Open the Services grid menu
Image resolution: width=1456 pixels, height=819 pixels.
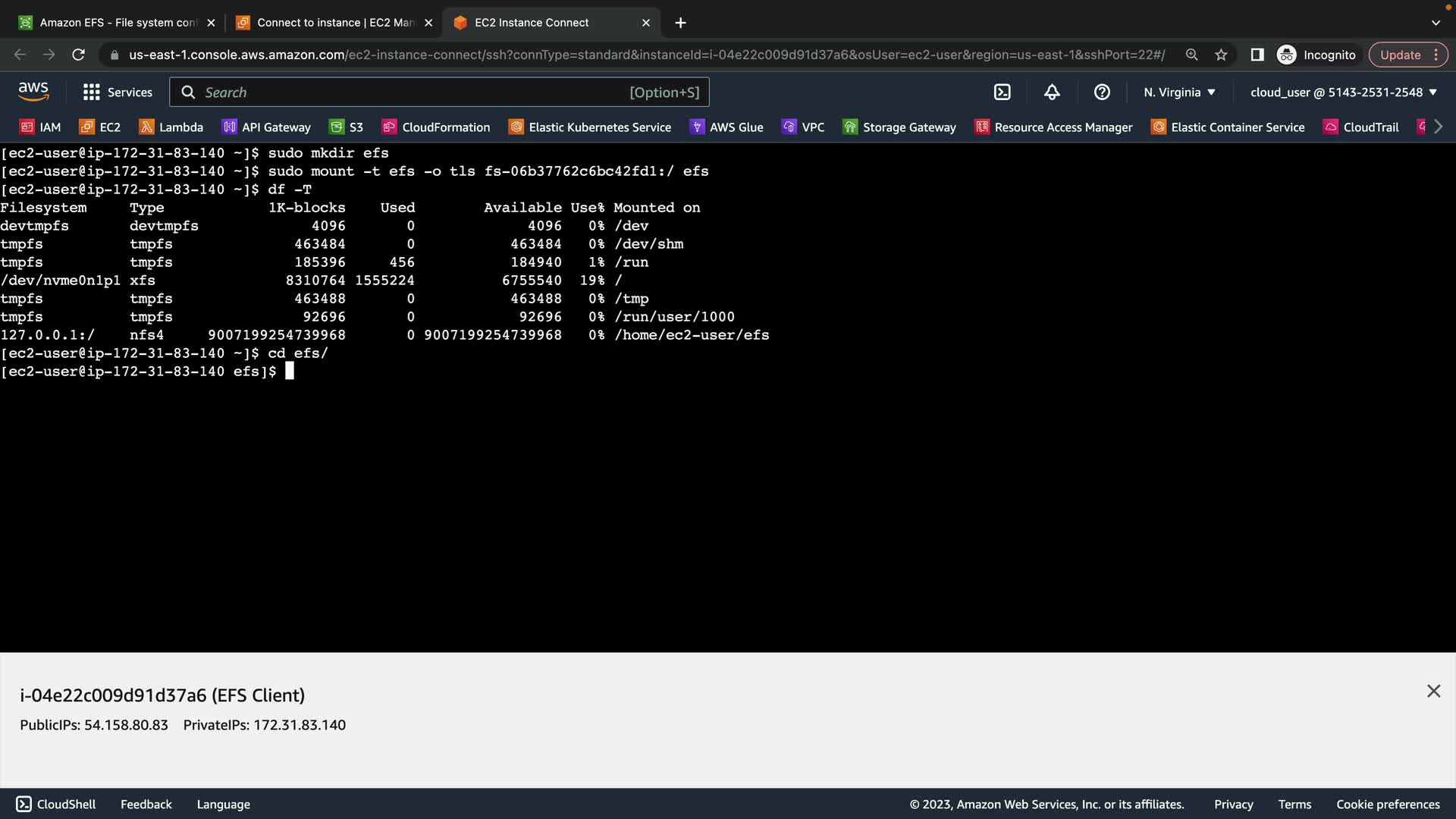click(x=118, y=93)
